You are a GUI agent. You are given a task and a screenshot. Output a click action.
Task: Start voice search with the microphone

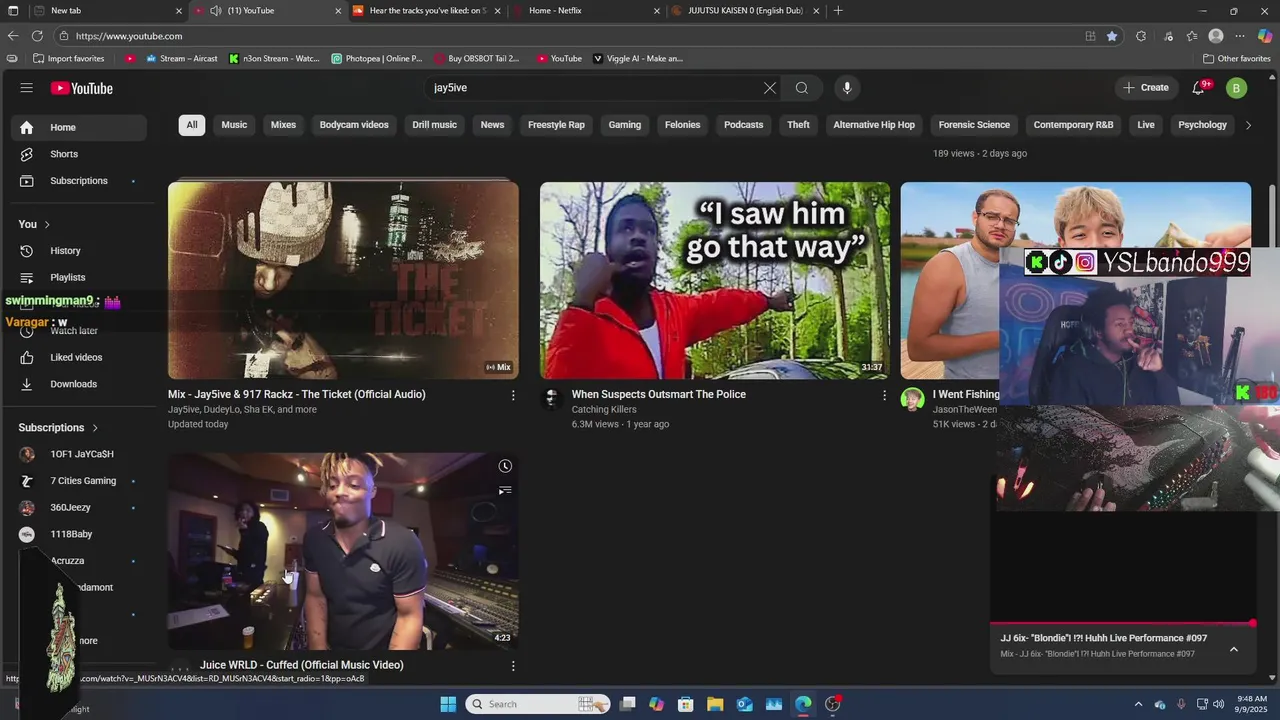(847, 88)
